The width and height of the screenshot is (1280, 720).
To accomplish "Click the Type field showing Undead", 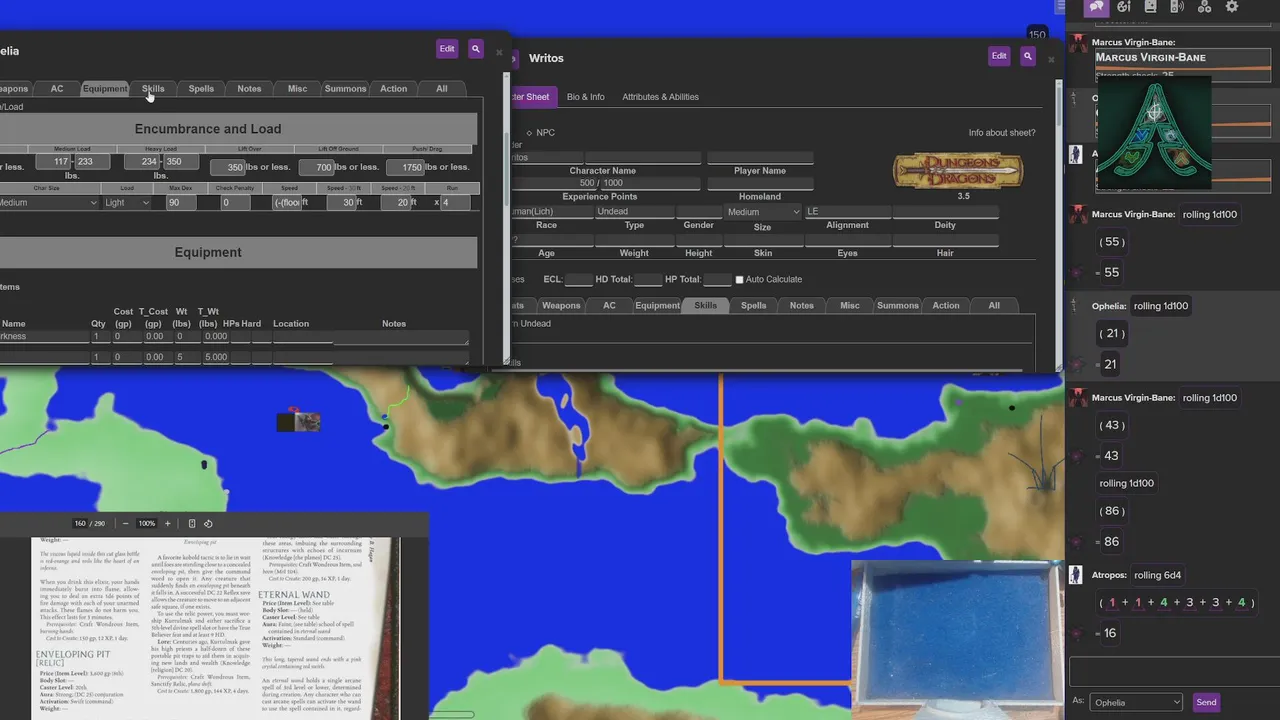I will (634, 212).
